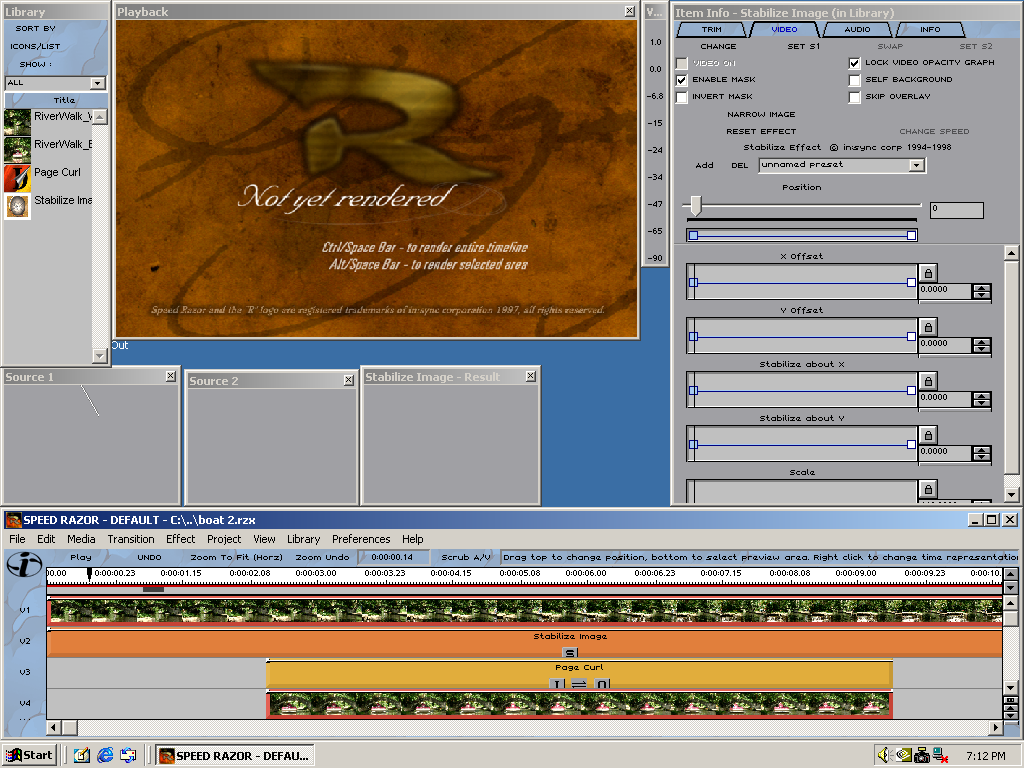The image size is (1024, 768).
Task: Click the X Offset value stepper
Action: (x=981, y=292)
